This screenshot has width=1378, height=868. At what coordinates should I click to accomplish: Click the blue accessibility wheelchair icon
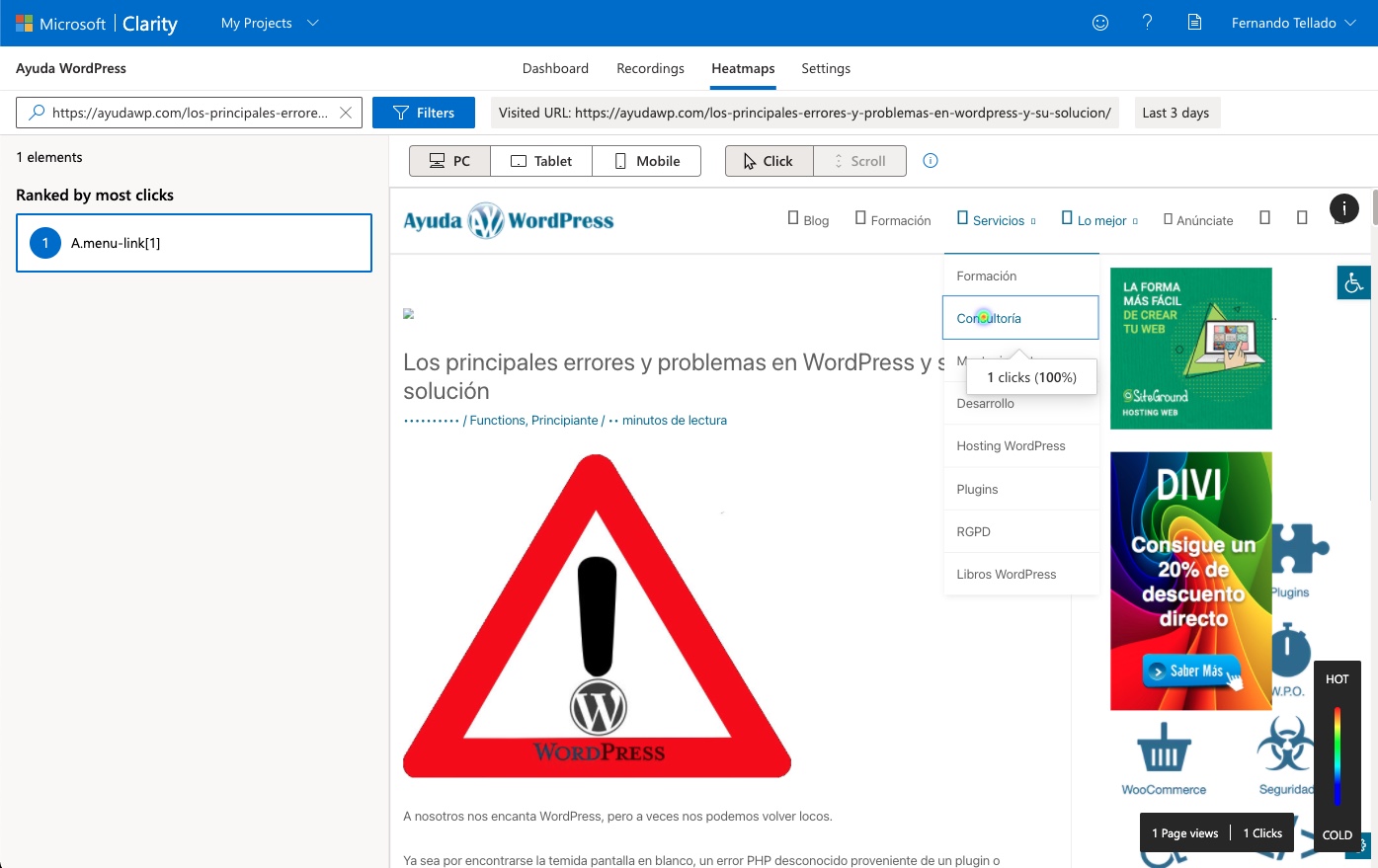coord(1353,283)
